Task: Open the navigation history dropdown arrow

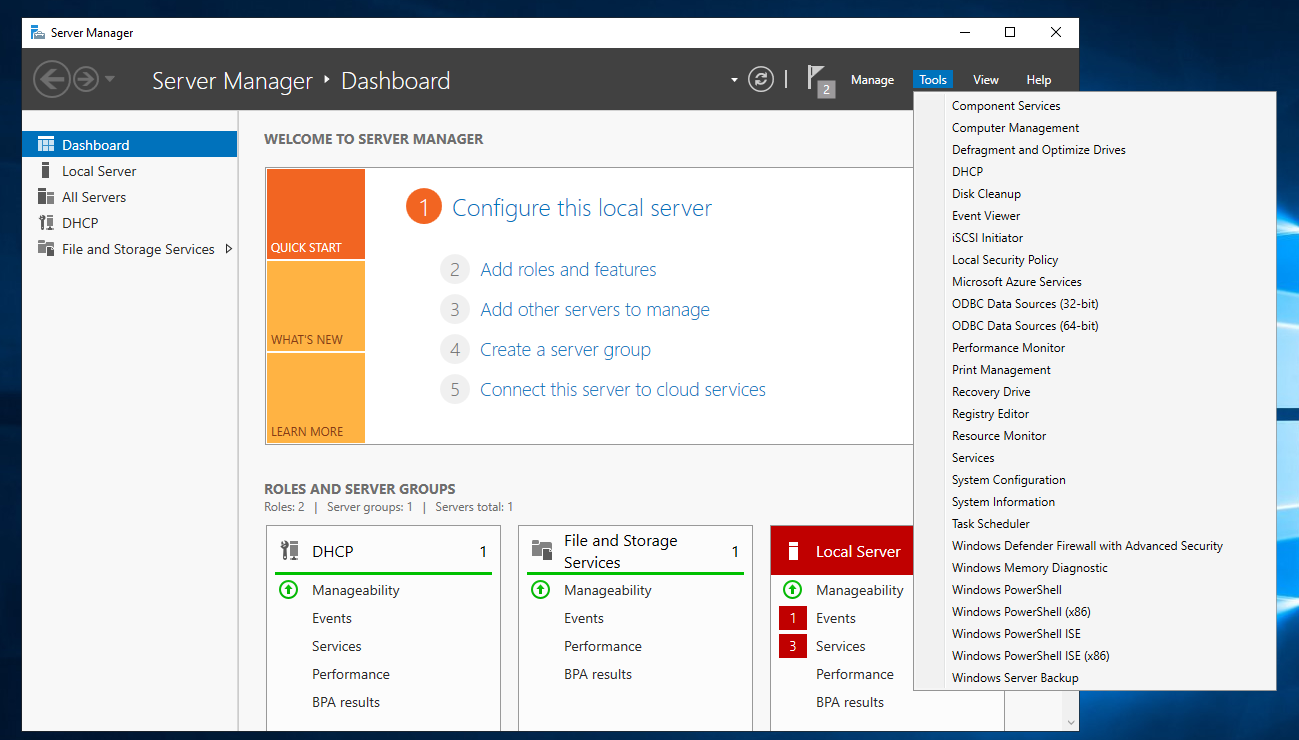Action: [x=110, y=80]
